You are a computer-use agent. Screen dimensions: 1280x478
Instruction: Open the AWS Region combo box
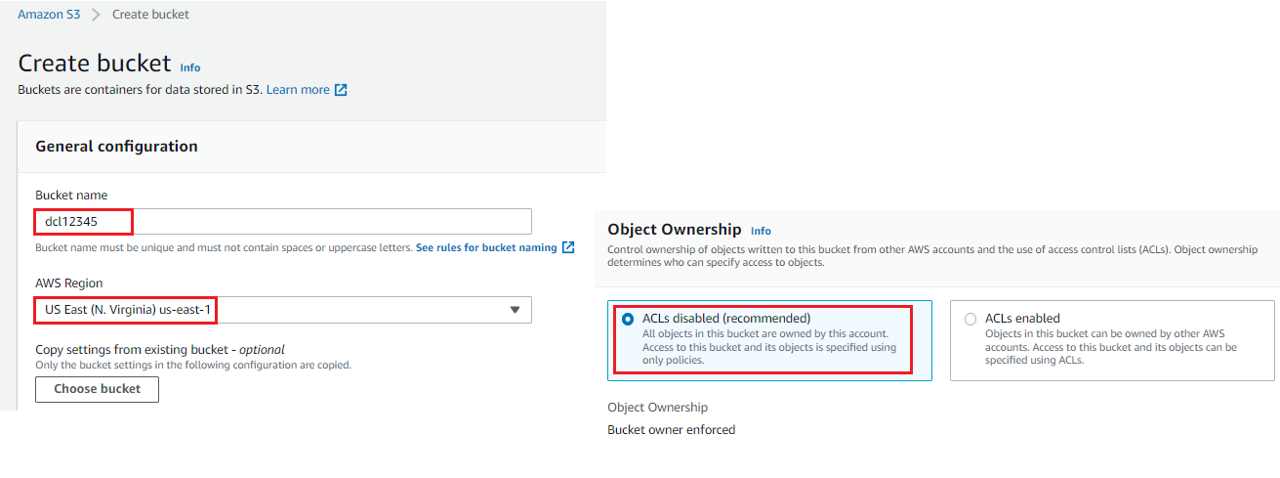283,310
